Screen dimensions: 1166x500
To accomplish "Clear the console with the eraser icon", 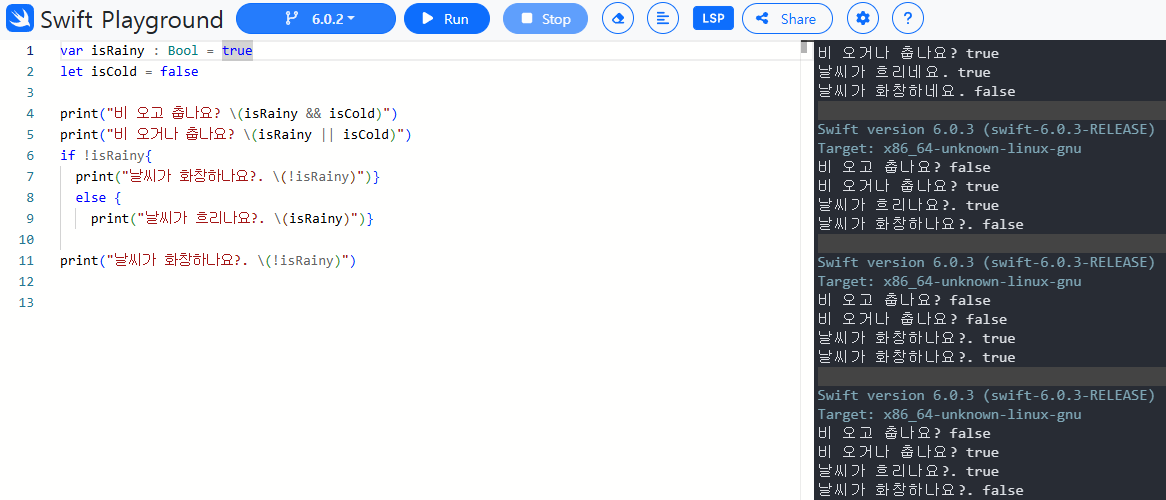I will [618, 19].
